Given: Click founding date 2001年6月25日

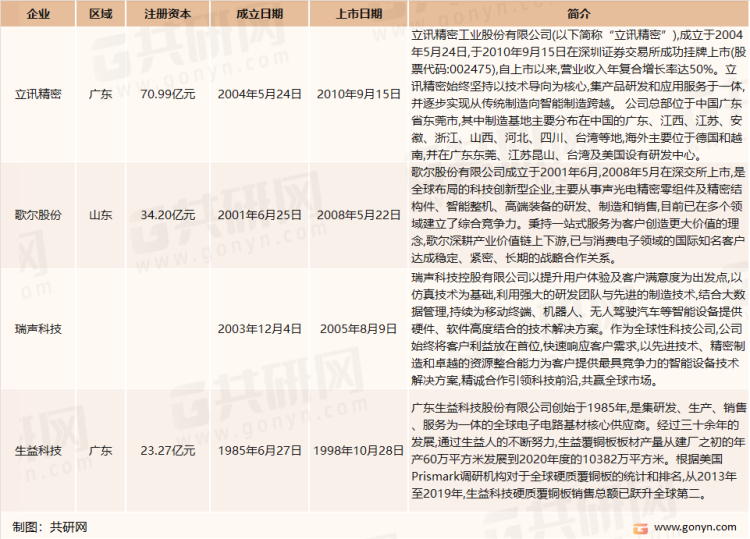Looking at the screenshot, I should [x=259, y=215].
